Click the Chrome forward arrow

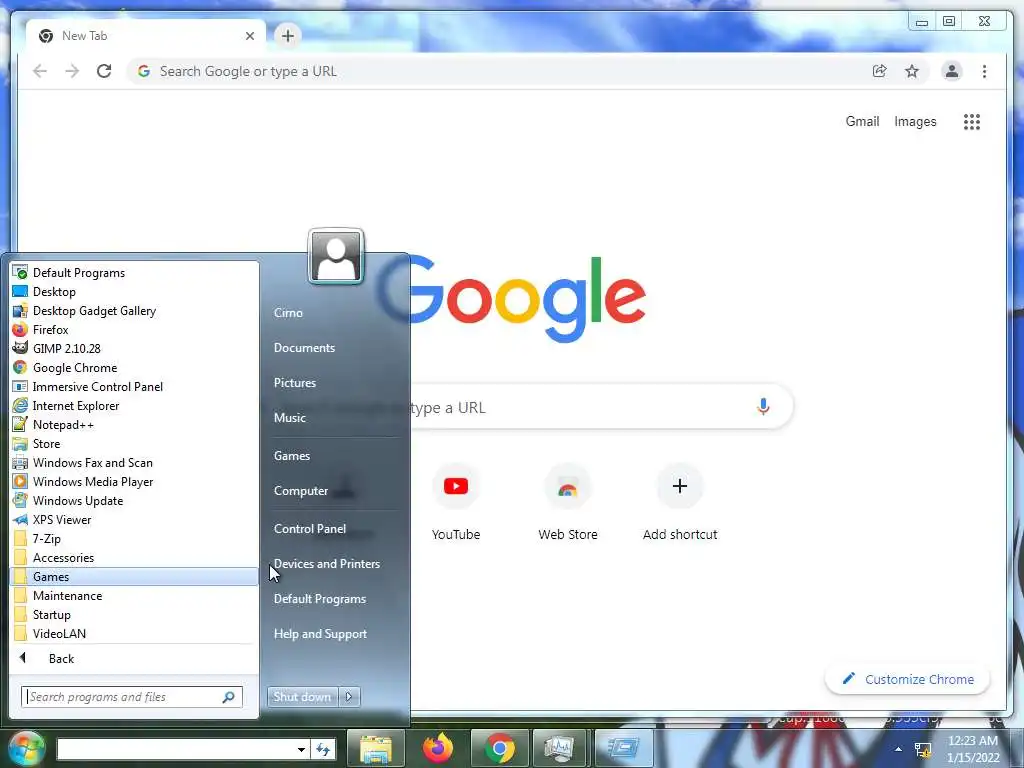click(72, 71)
